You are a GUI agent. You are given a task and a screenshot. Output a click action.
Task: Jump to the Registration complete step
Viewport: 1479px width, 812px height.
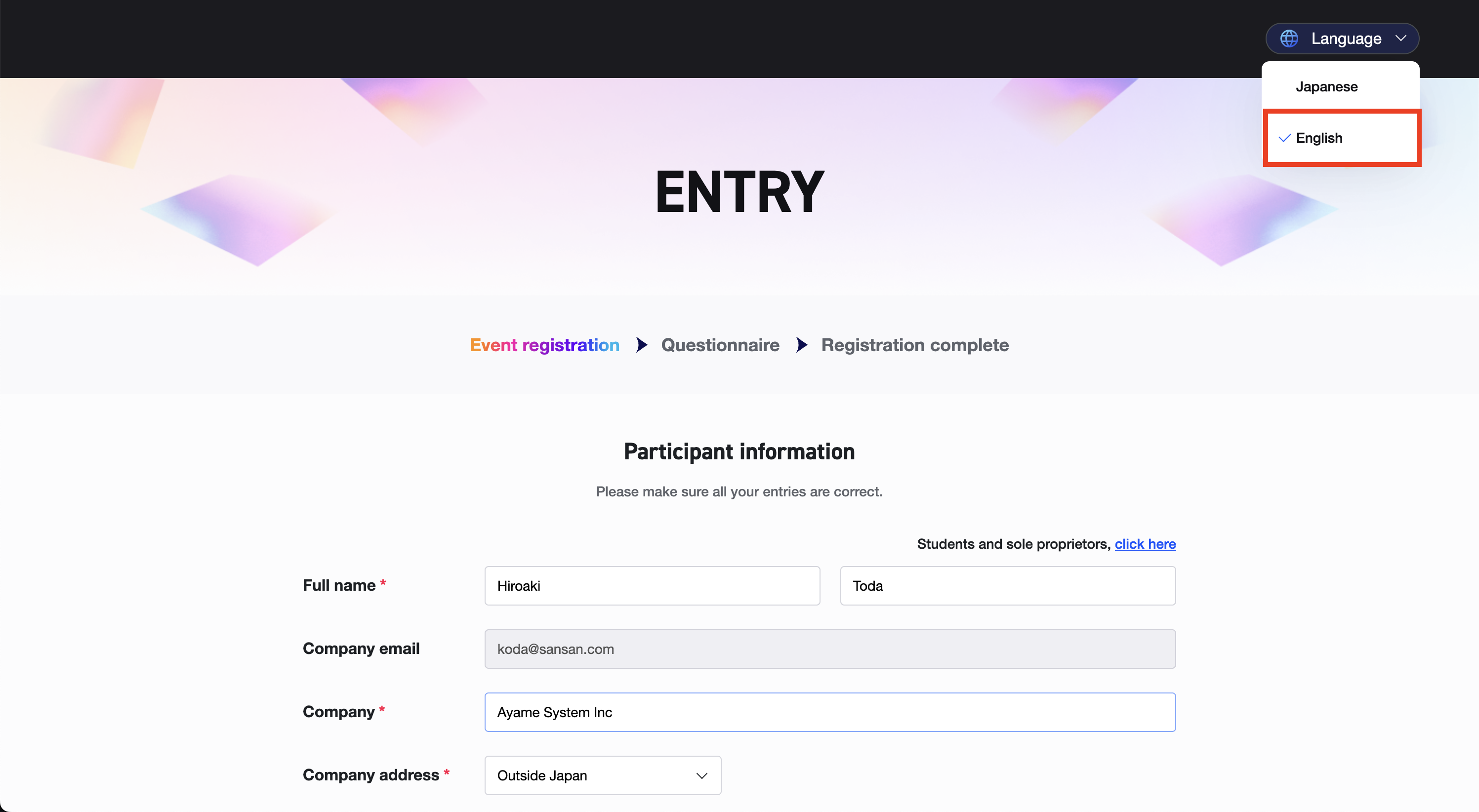coord(914,345)
